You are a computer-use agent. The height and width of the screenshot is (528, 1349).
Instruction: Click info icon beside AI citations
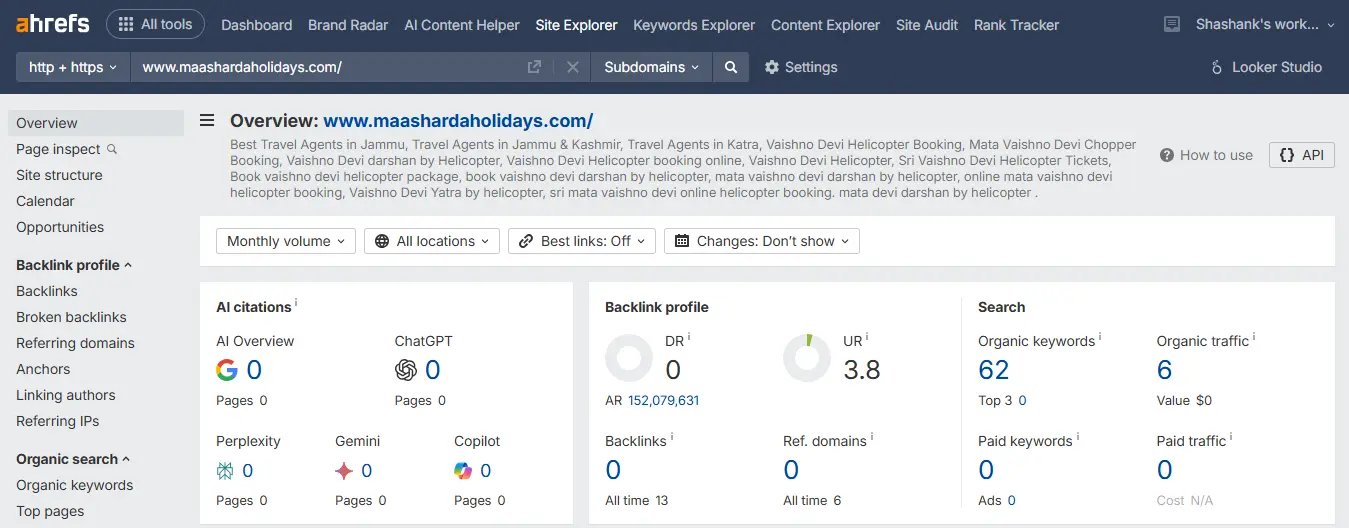click(296, 303)
